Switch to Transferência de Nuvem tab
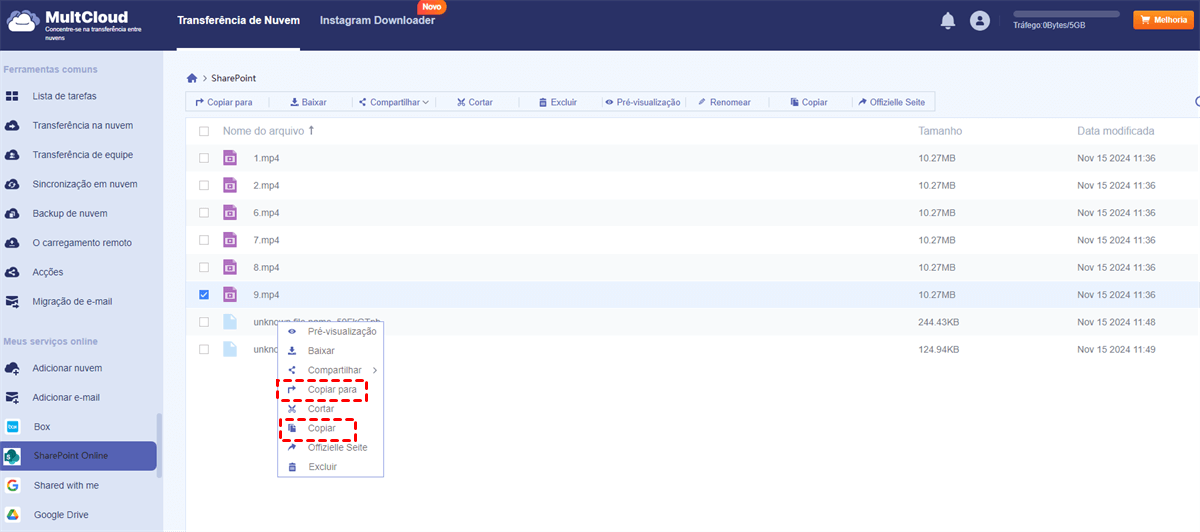 pyautogui.click(x=238, y=20)
